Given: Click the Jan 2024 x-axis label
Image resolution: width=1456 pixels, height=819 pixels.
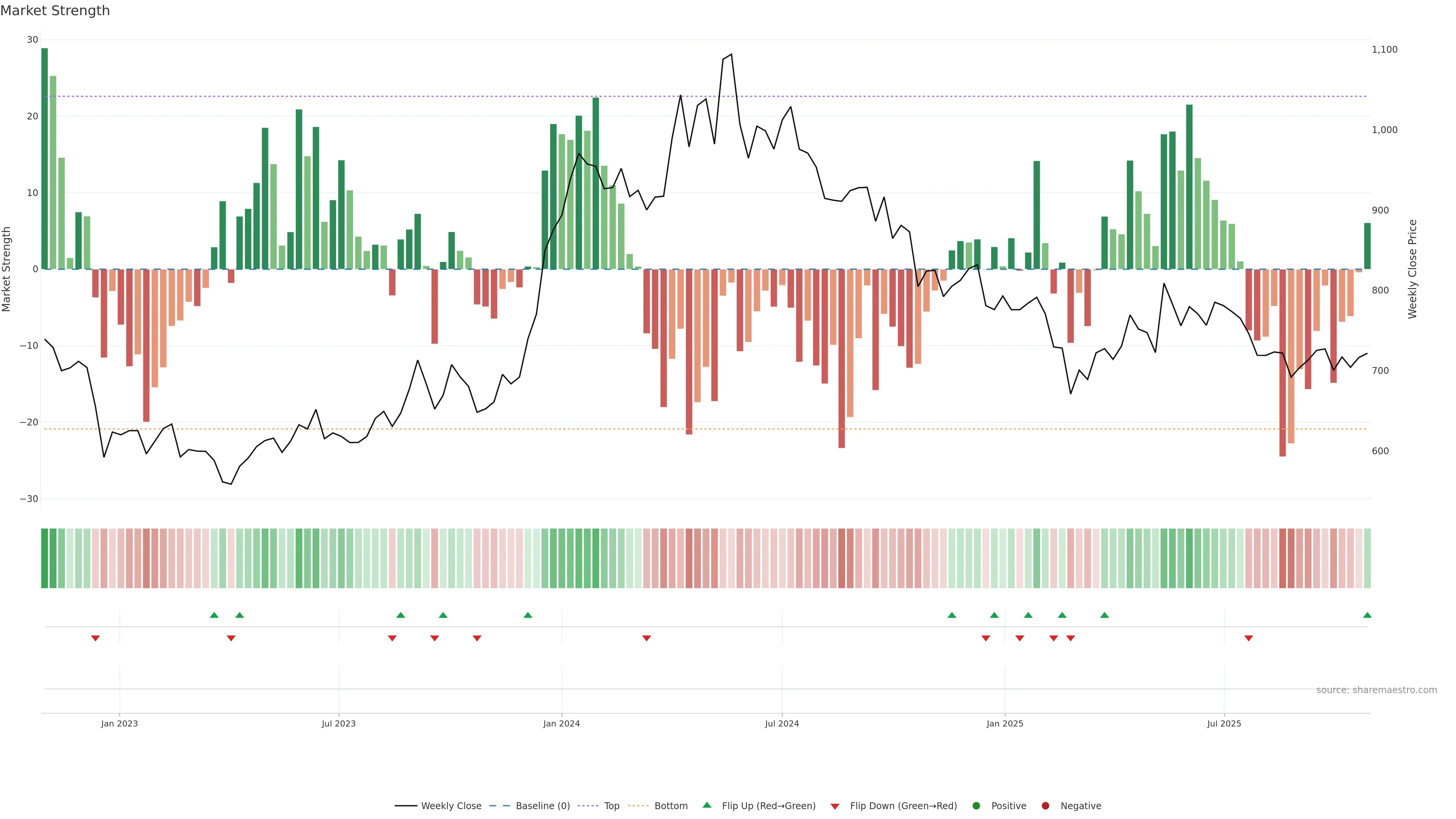Looking at the screenshot, I should click(561, 723).
